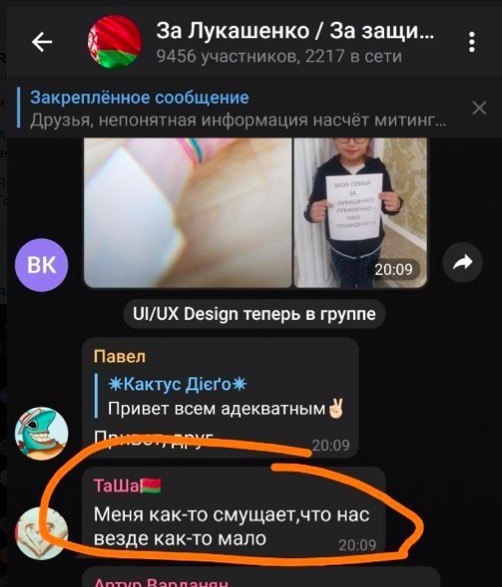Dismiss the pinned message with X

pyautogui.click(x=479, y=108)
